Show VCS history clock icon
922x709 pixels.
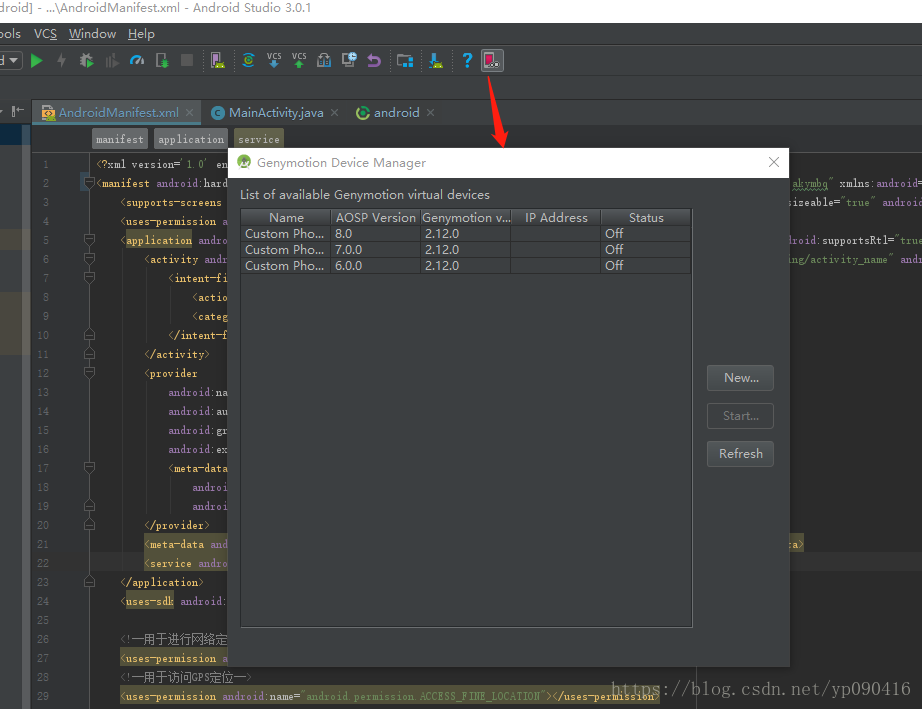click(349, 59)
